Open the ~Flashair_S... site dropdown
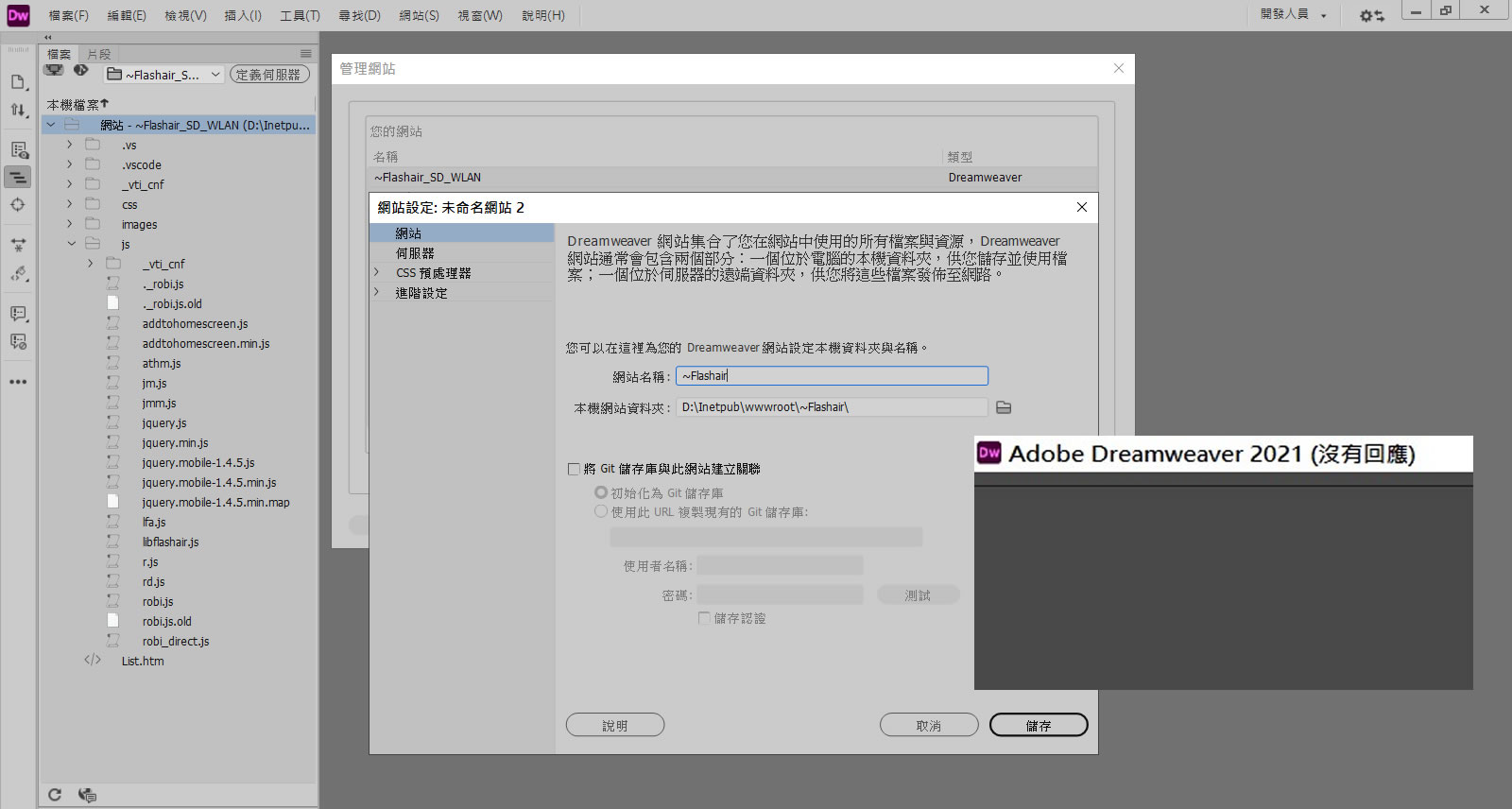Viewport: 1512px width, 809px height. pyautogui.click(x=163, y=75)
